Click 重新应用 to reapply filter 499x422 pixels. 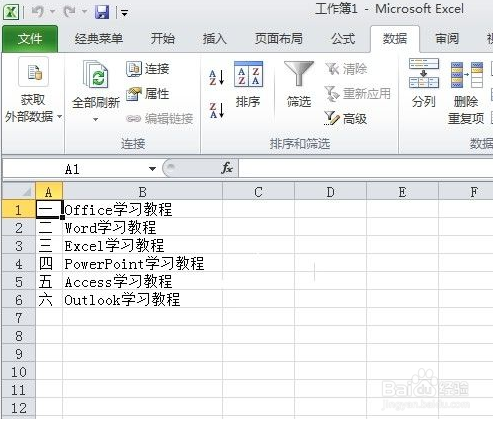(357, 94)
